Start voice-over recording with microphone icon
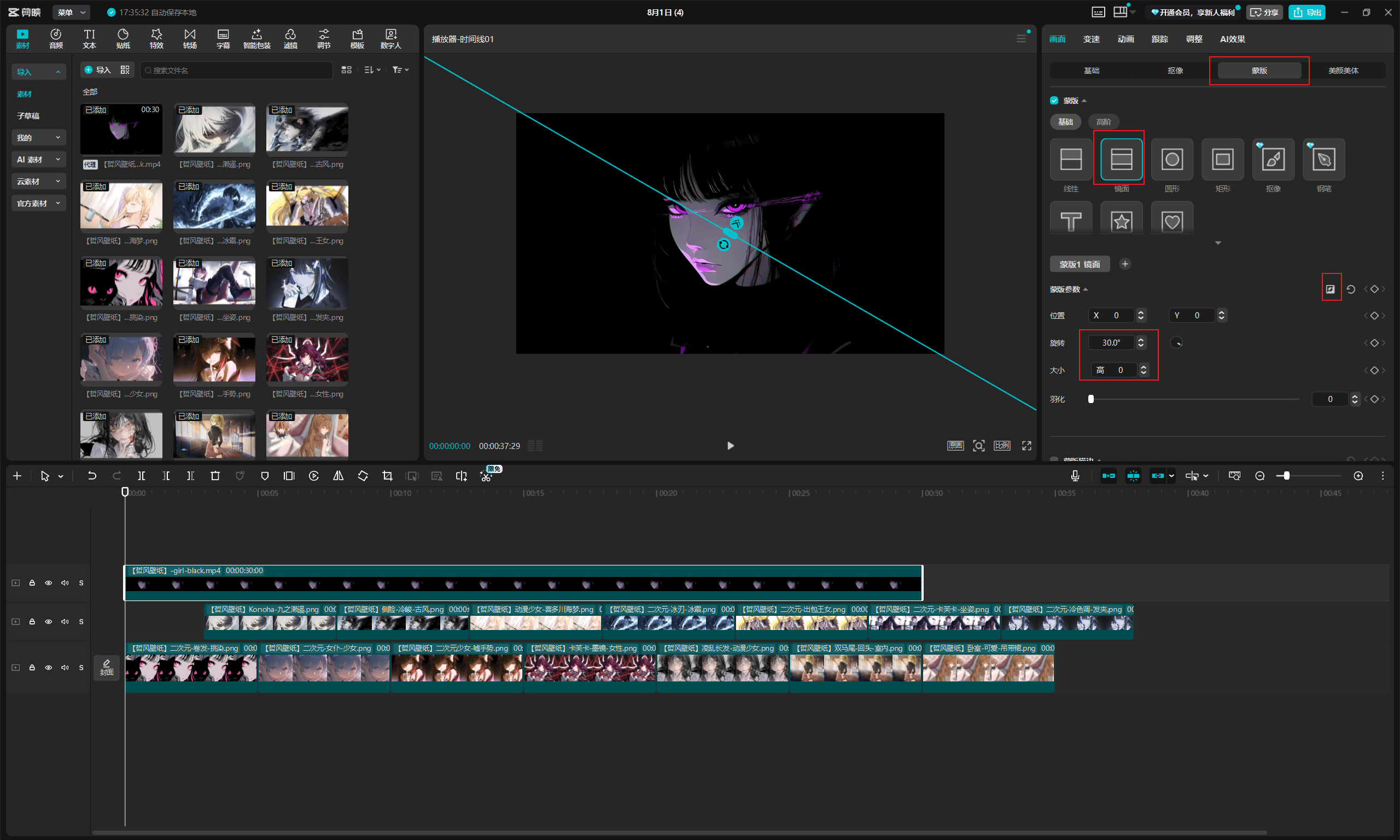 coord(1075,476)
